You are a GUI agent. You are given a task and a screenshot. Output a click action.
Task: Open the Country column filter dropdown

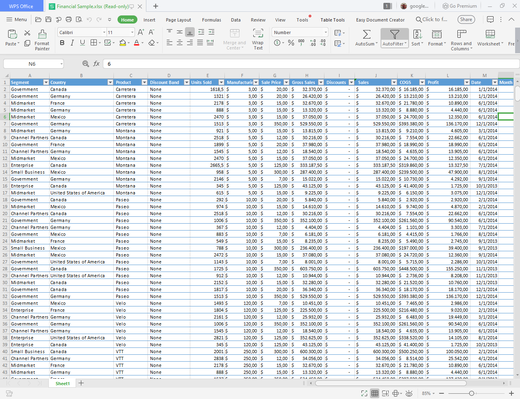(x=110, y=82)
